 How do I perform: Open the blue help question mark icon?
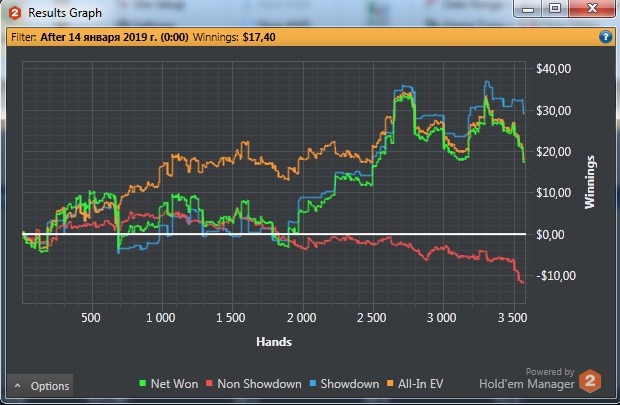605,37
